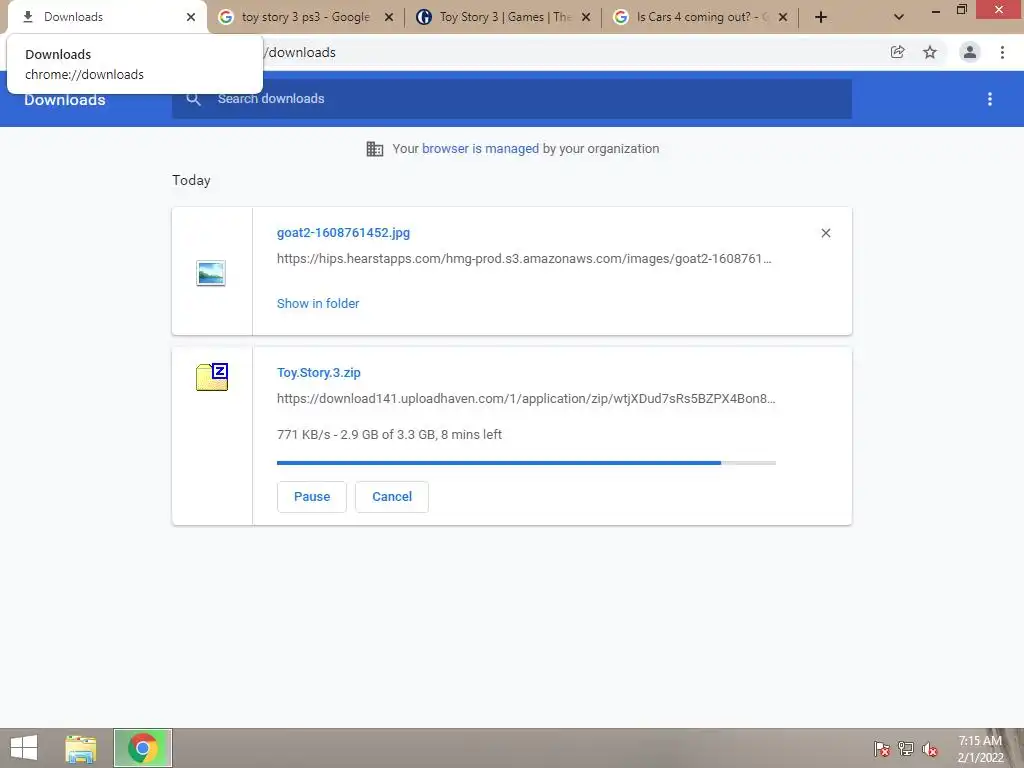Close the Is Cars 4 coming out tab
Viewport: 1024px width, 768px height.
coord(783,17)
